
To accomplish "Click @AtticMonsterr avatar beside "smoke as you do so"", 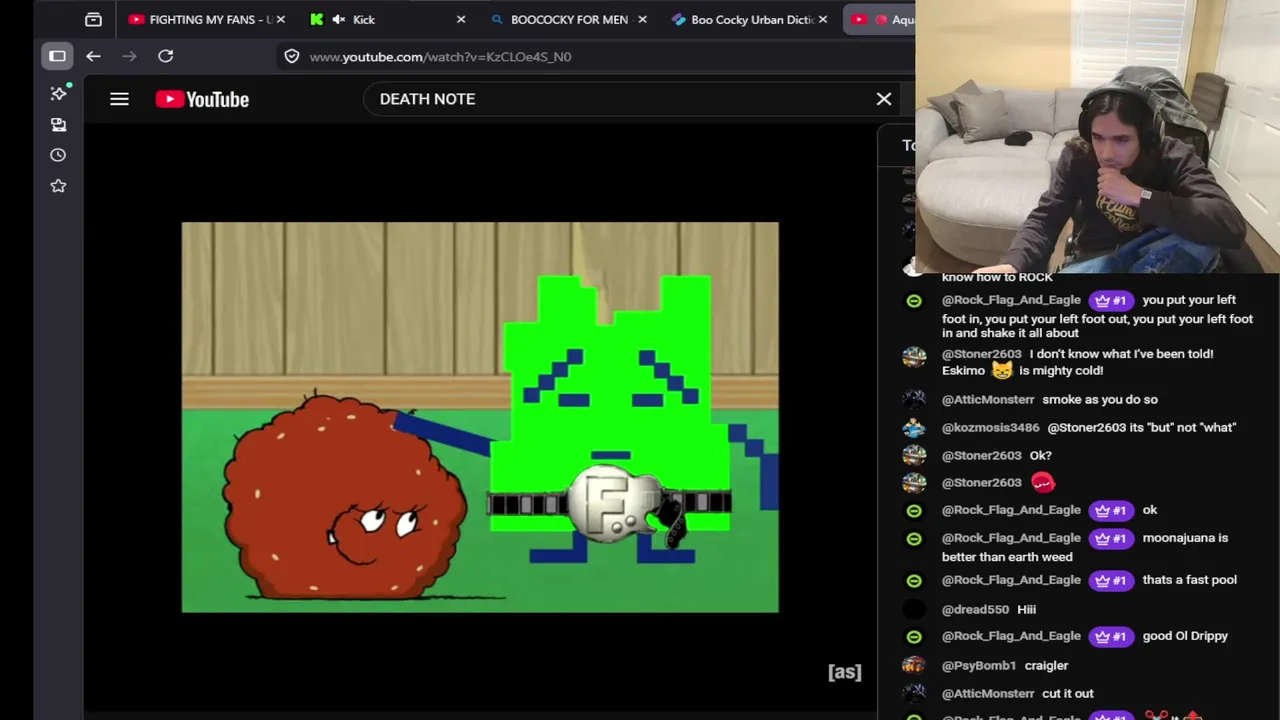I will [914, 399].
